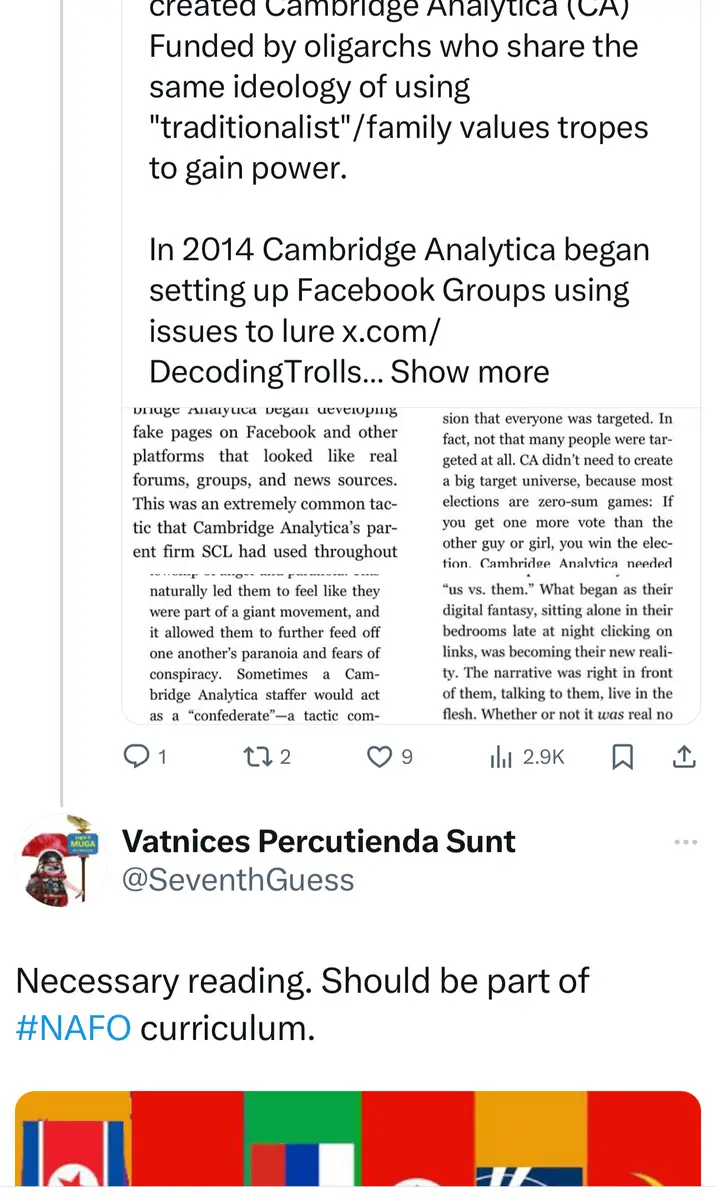Screen dimensions: 716x1200
Task: Expand the tweet with Show more
Action: click(x=470, y=372)
